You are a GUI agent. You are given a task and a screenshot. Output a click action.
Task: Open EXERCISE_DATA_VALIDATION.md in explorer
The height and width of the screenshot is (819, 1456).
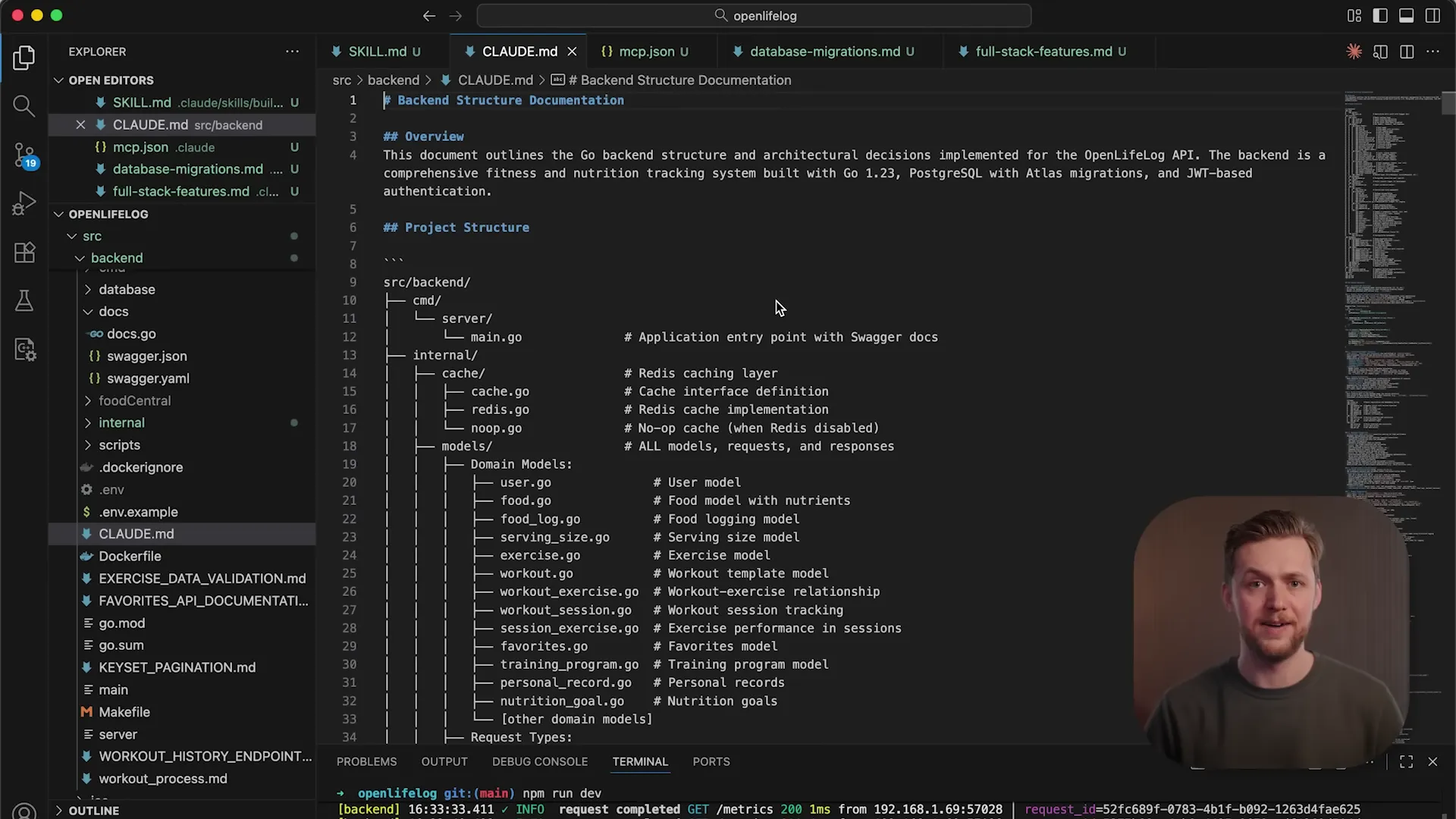coord(202,579)
